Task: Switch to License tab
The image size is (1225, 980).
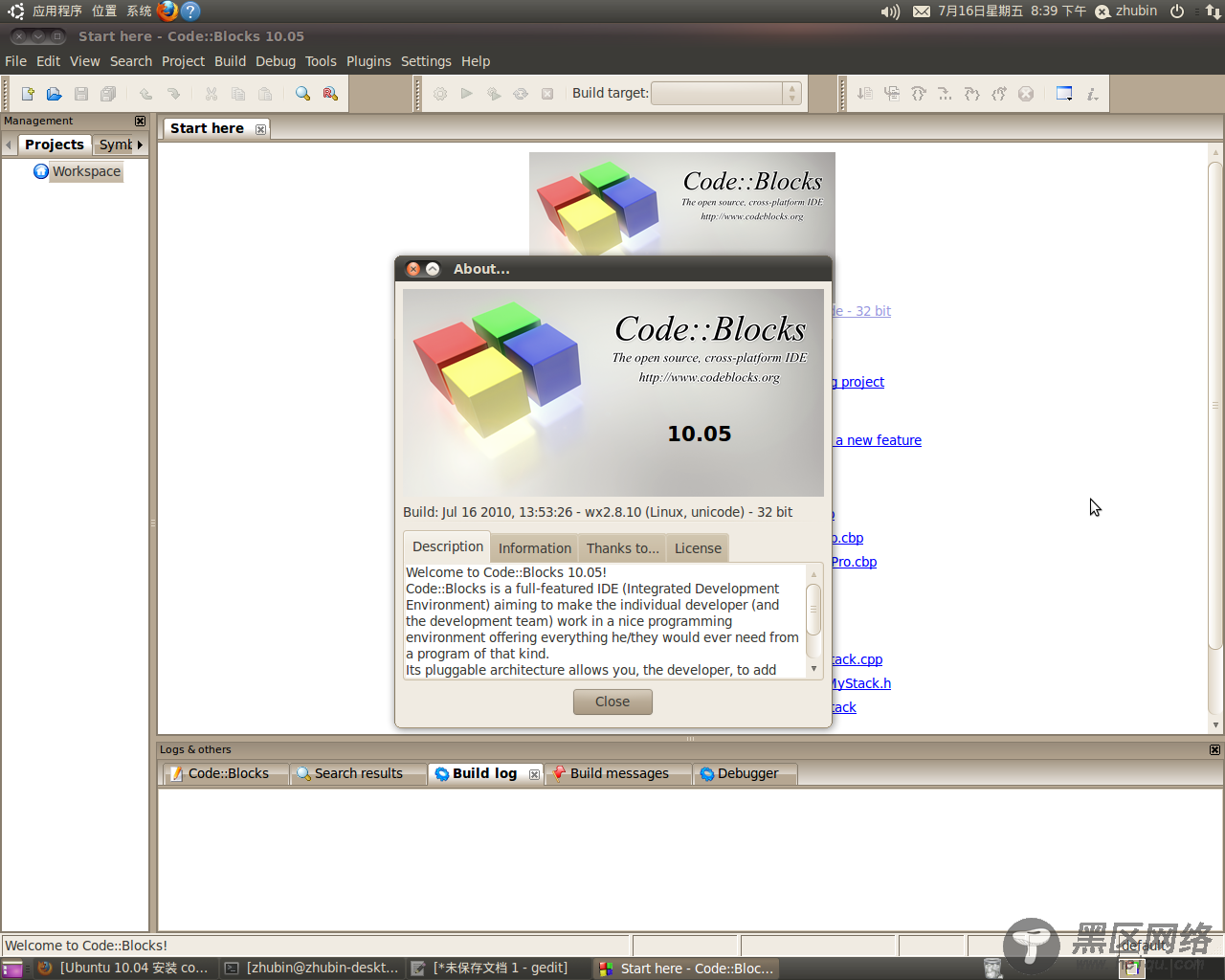Action: pyautogui.click(x=698, y=548)
